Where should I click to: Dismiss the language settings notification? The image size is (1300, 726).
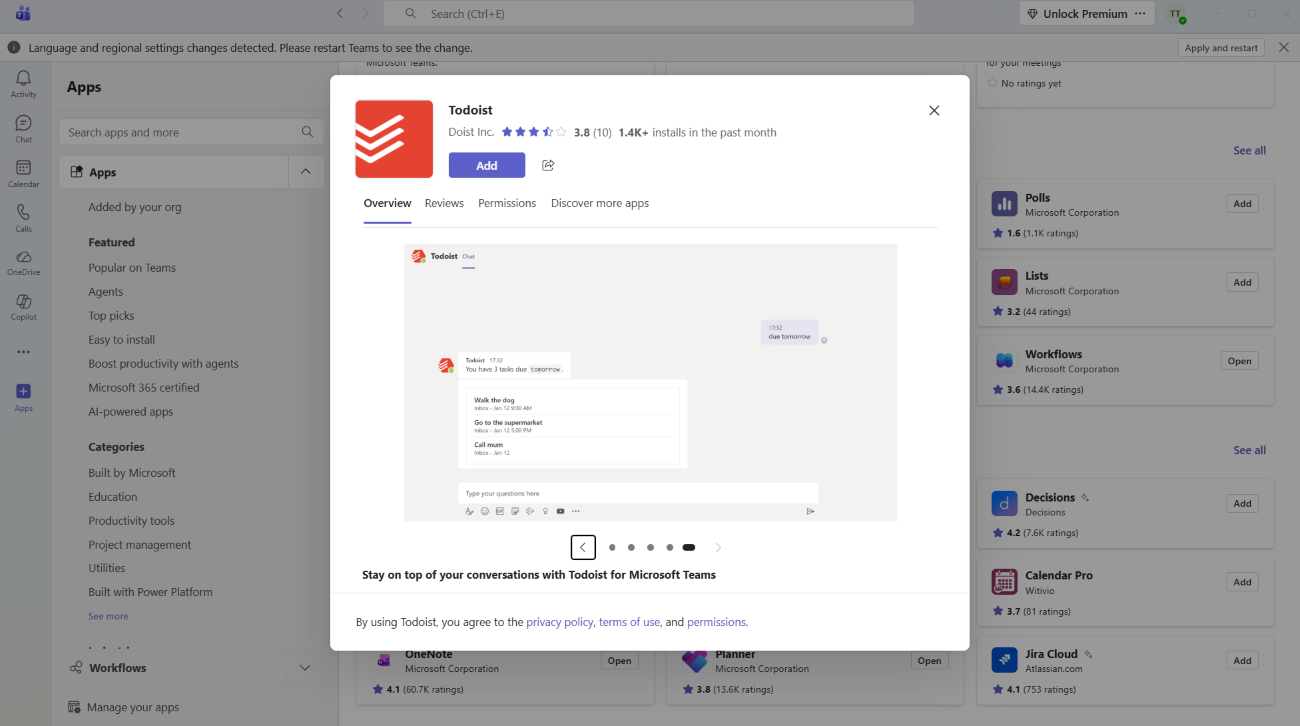[x=1284, y=48]
